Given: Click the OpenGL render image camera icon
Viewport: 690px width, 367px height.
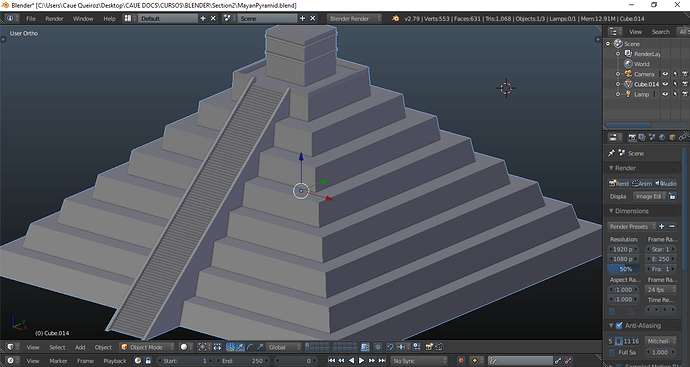Looking at the screenshot, I should [x=429, y=347].
